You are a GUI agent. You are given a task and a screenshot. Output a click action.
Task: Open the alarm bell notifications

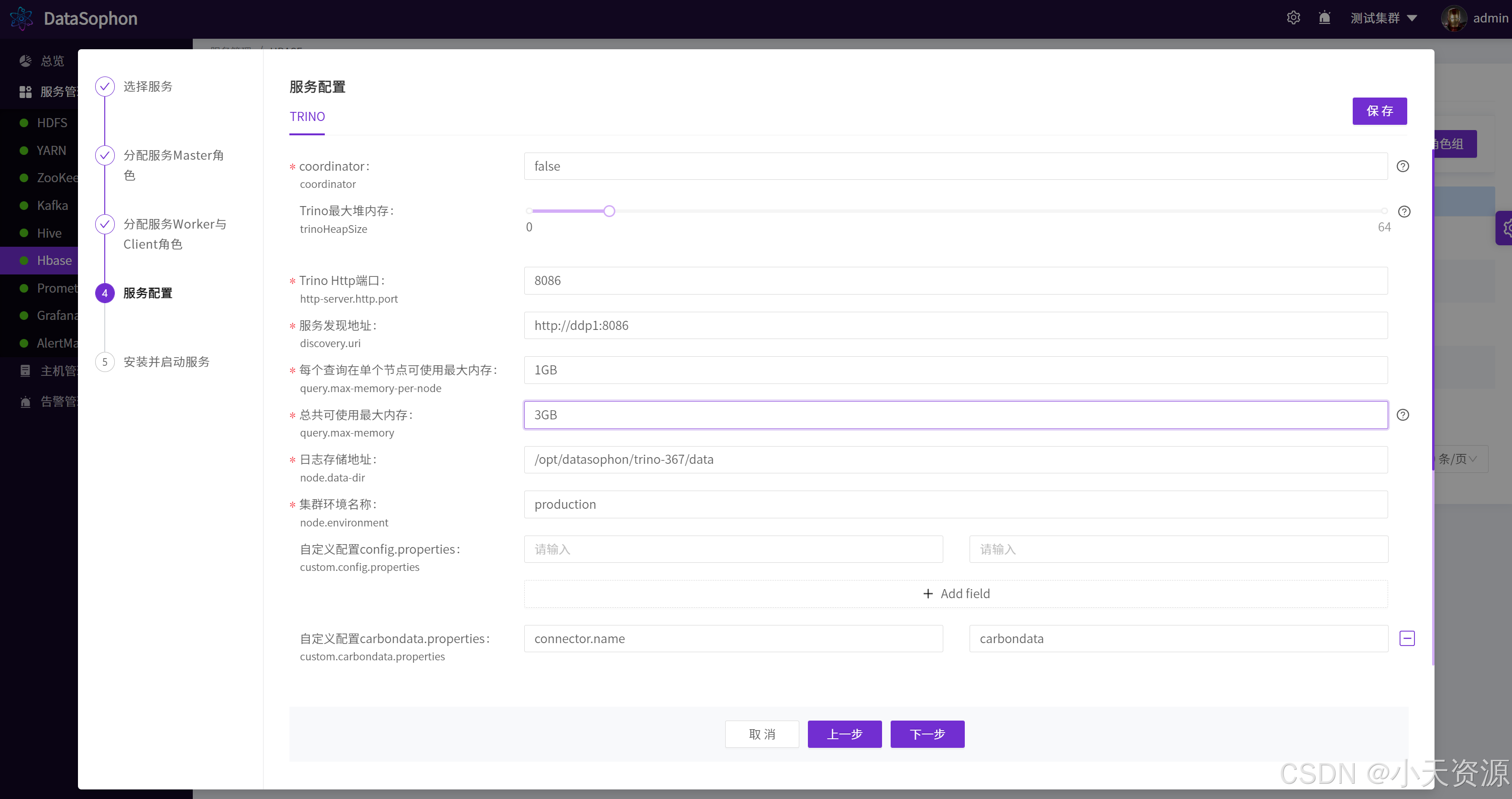[x=1324, y=18]
